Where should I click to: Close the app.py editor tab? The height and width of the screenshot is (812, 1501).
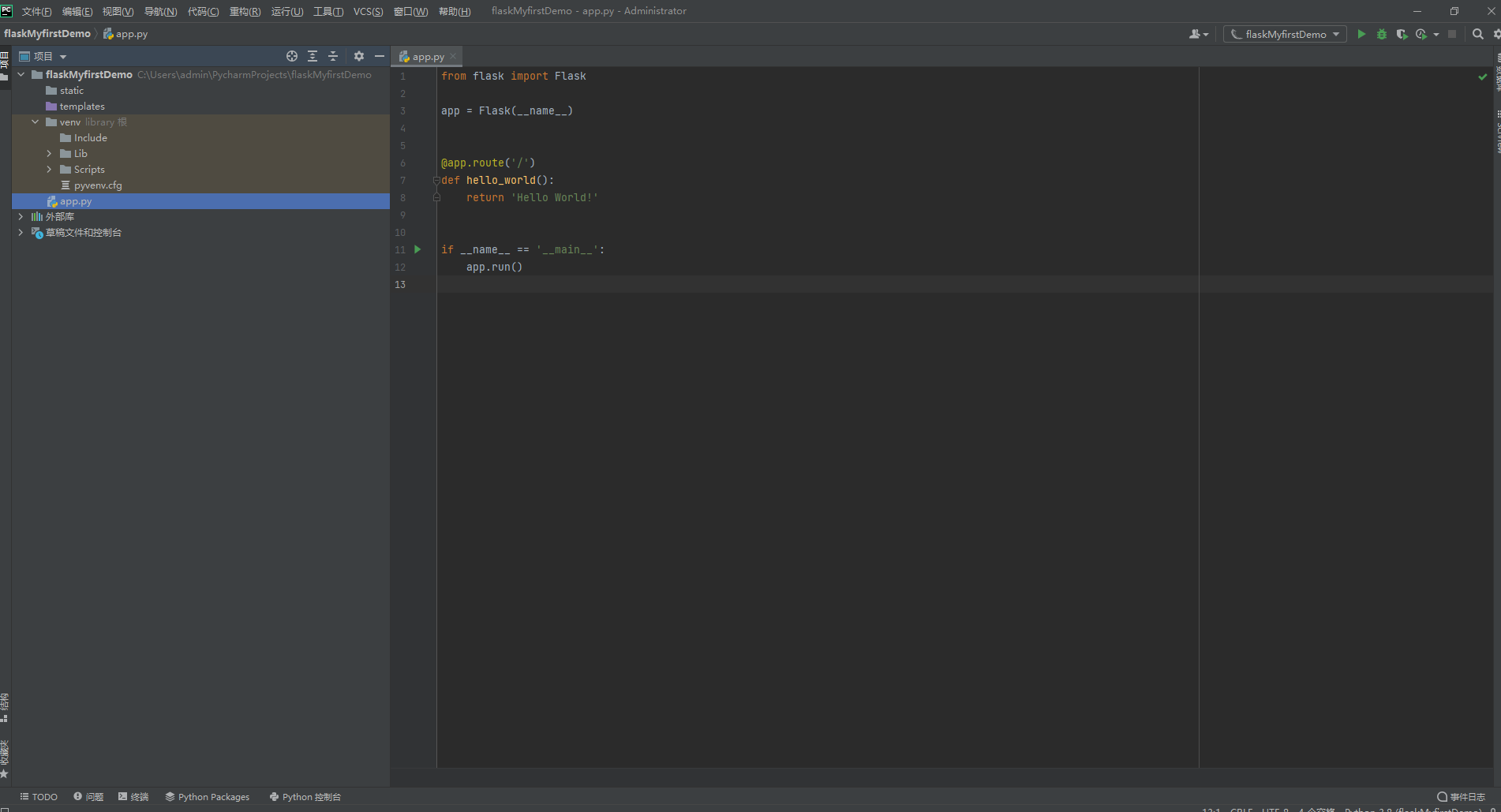pos(453,57)
